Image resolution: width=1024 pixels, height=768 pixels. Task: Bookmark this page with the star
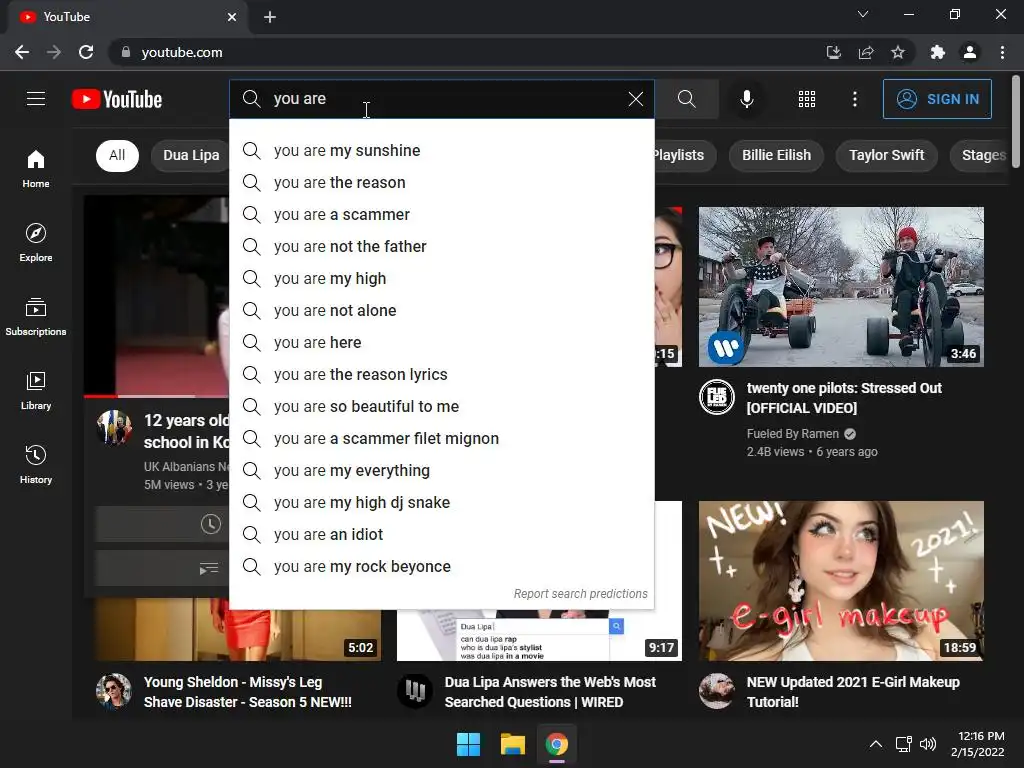point(898,52)
